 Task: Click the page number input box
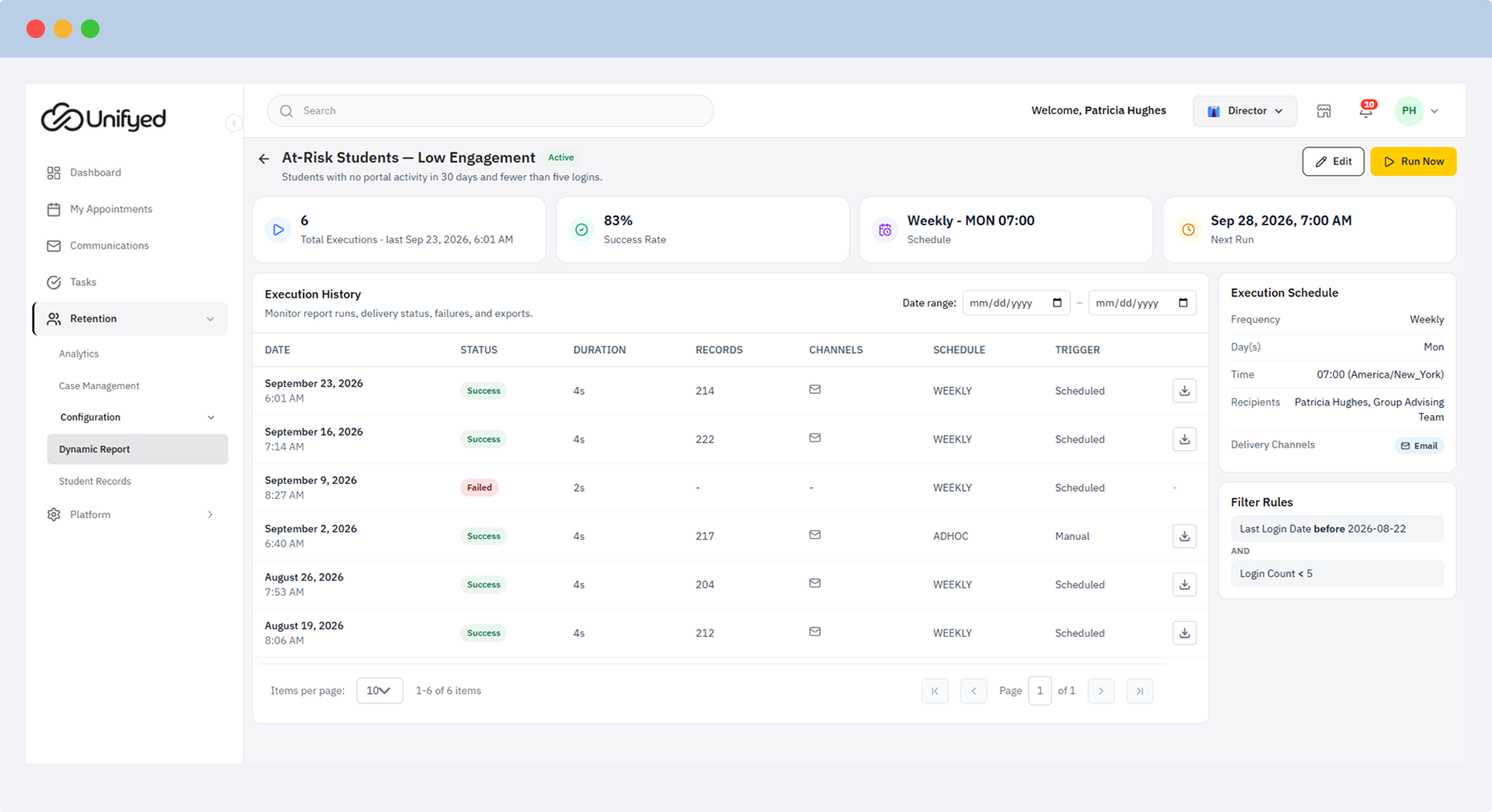point(1040,691)
